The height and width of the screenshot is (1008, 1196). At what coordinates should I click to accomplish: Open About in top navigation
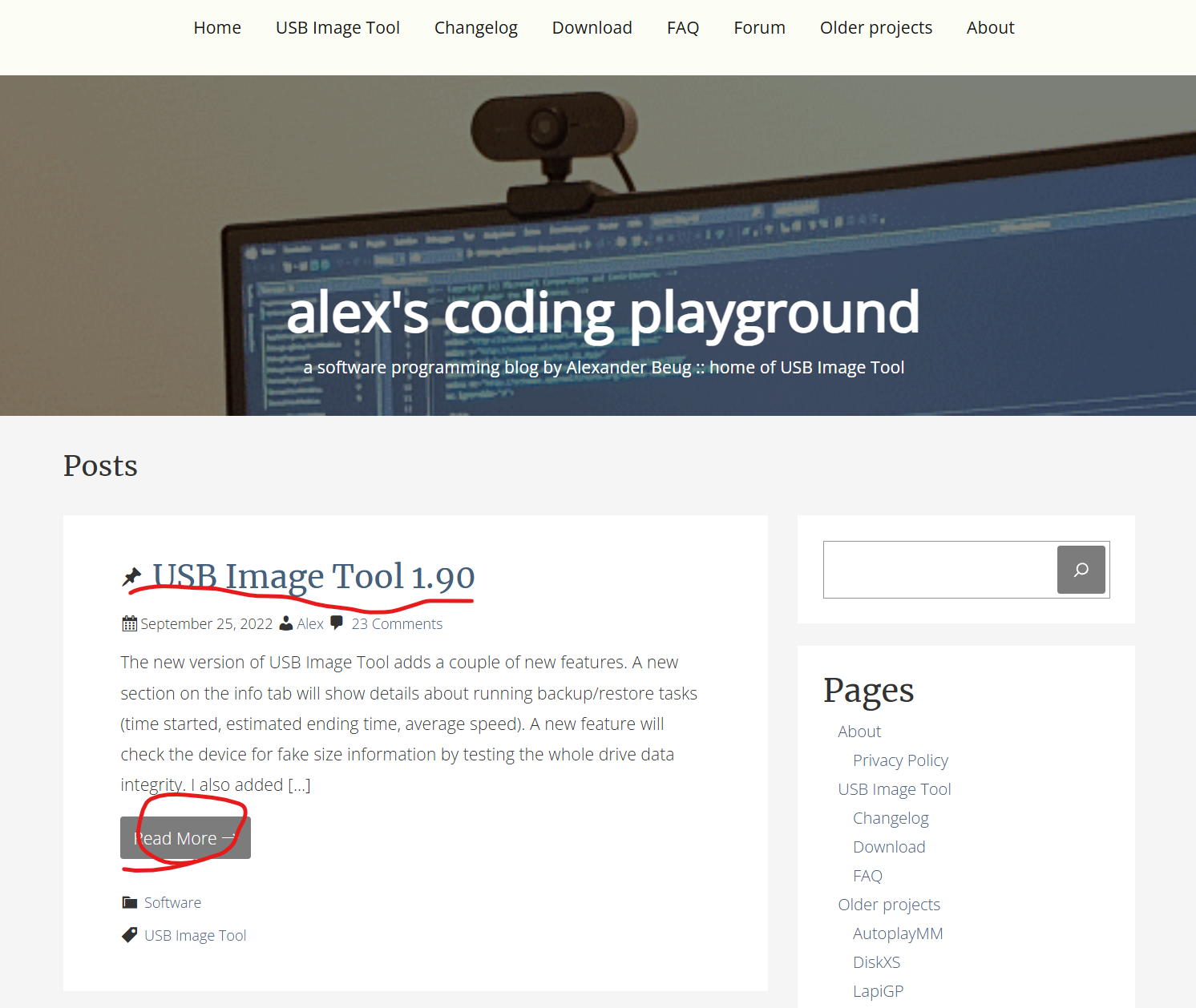(x=991, y=27)
